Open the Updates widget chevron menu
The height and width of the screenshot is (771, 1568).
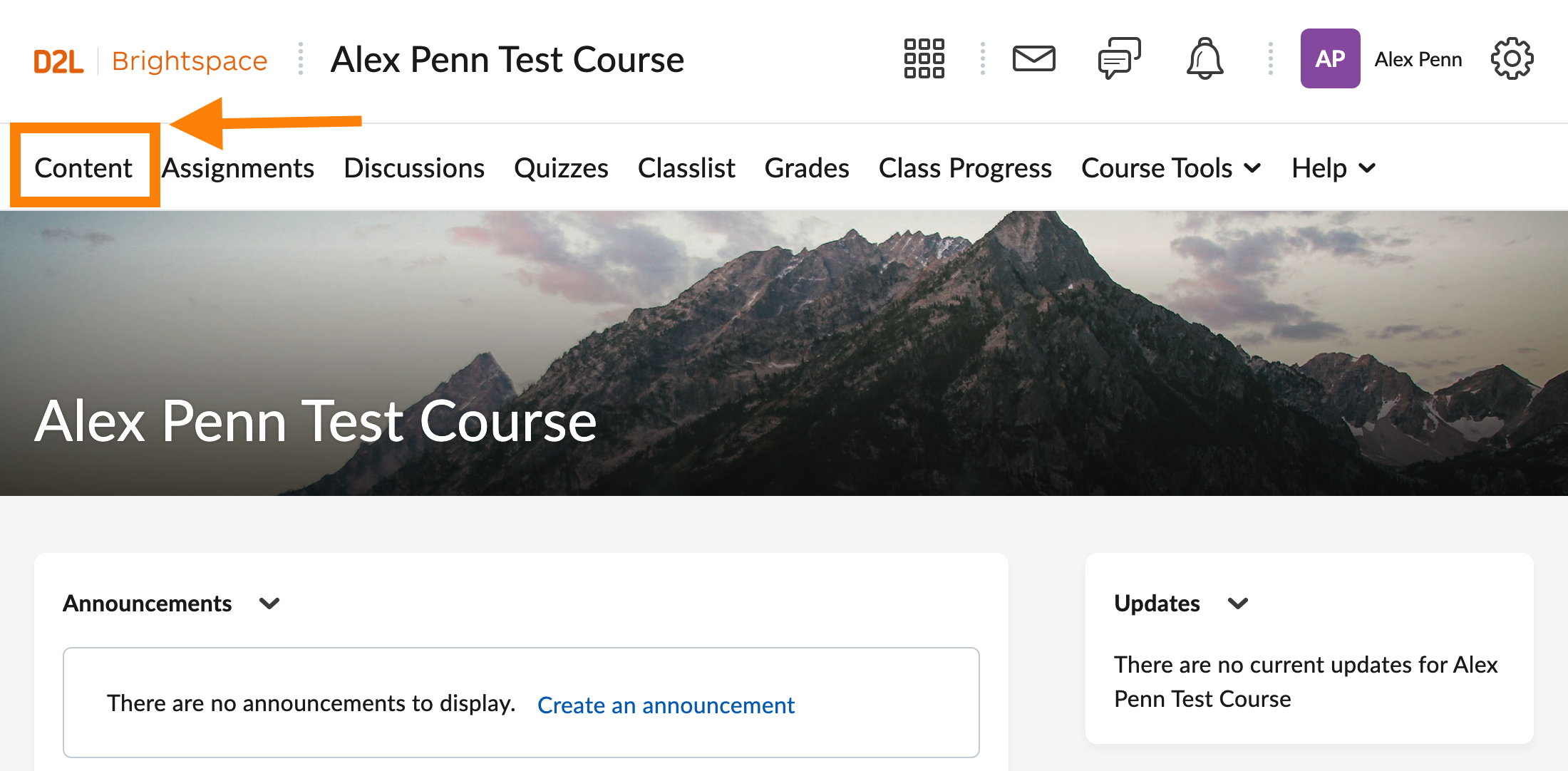click(1238, 604)
